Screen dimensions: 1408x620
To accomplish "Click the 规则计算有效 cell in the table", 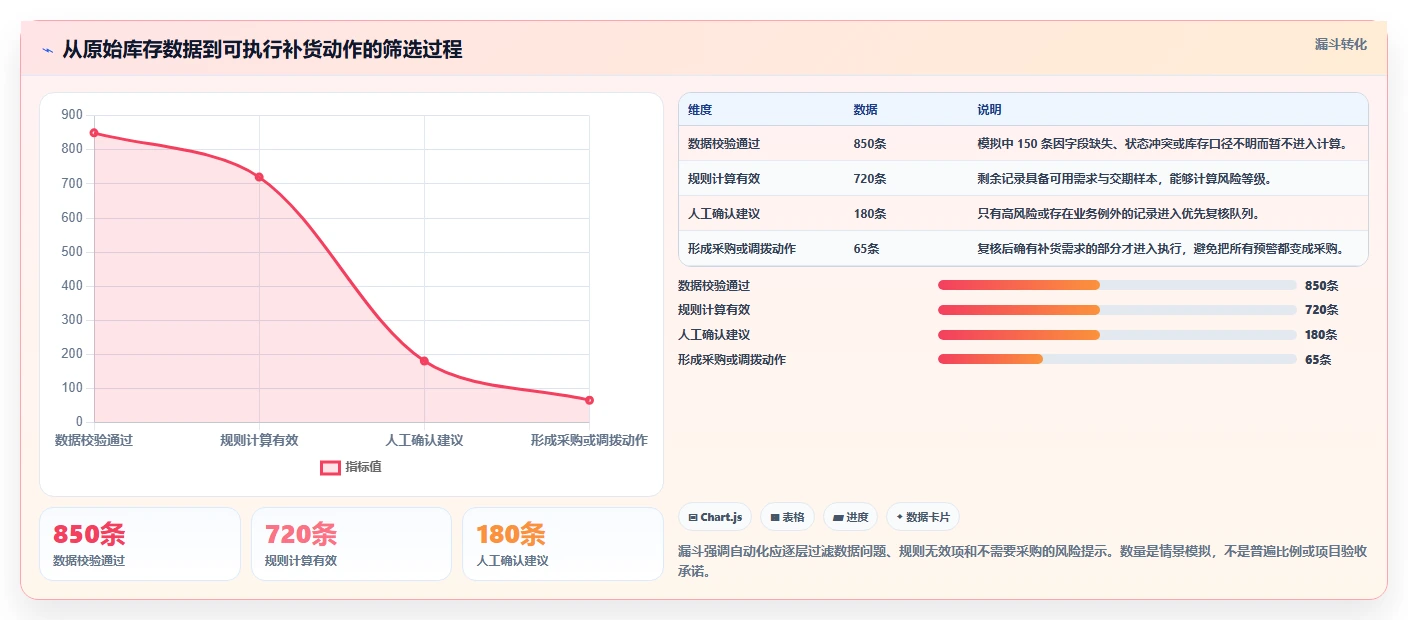I will (x=724, y=179).
